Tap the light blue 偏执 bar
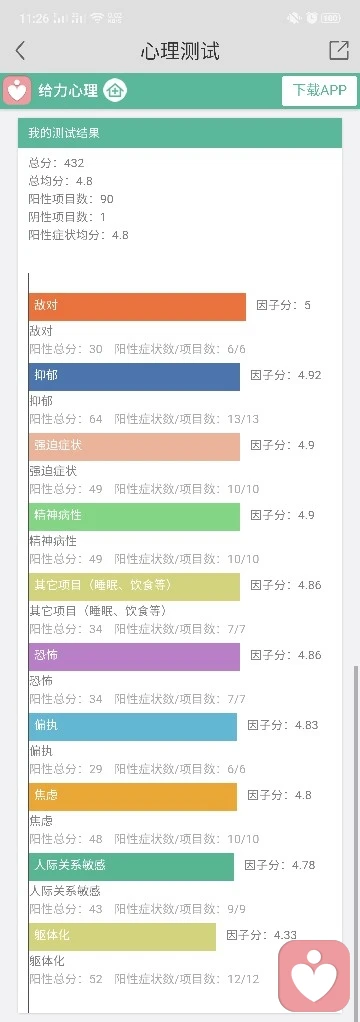 tap(132, 726)
